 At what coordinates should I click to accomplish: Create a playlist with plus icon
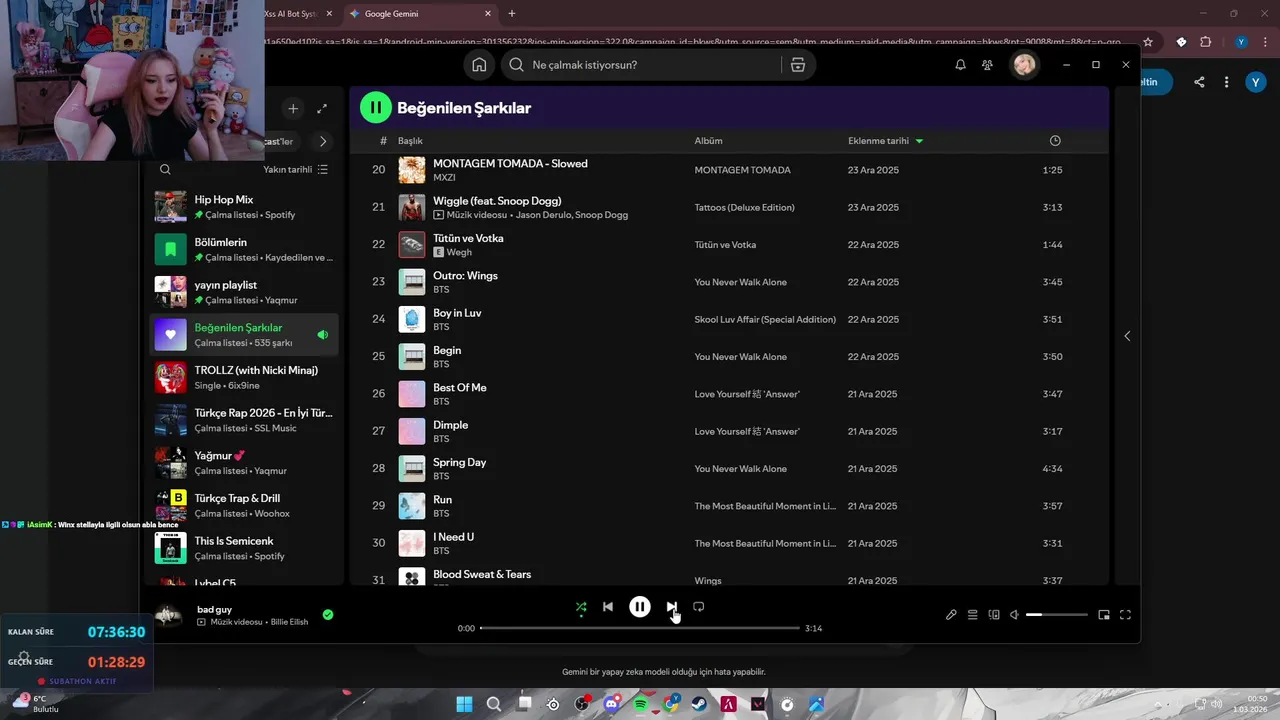pos(293,108)
